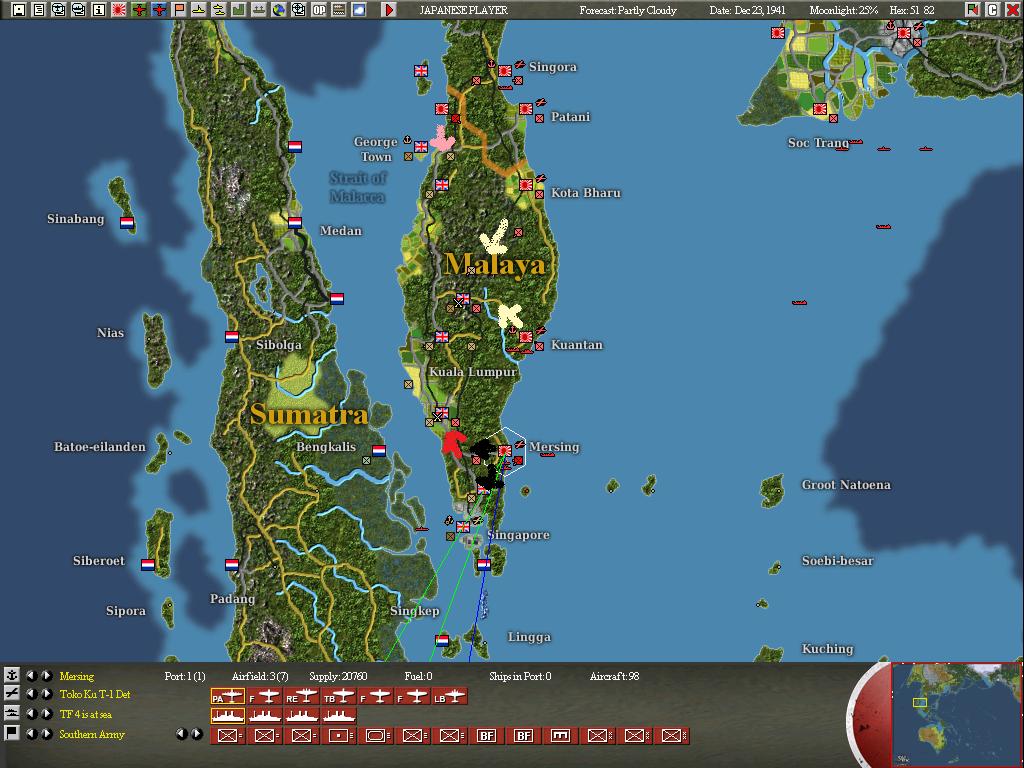Select the first highlighted ship task force icon
The image size is (1024, 768).
click(x=228, y=716)
